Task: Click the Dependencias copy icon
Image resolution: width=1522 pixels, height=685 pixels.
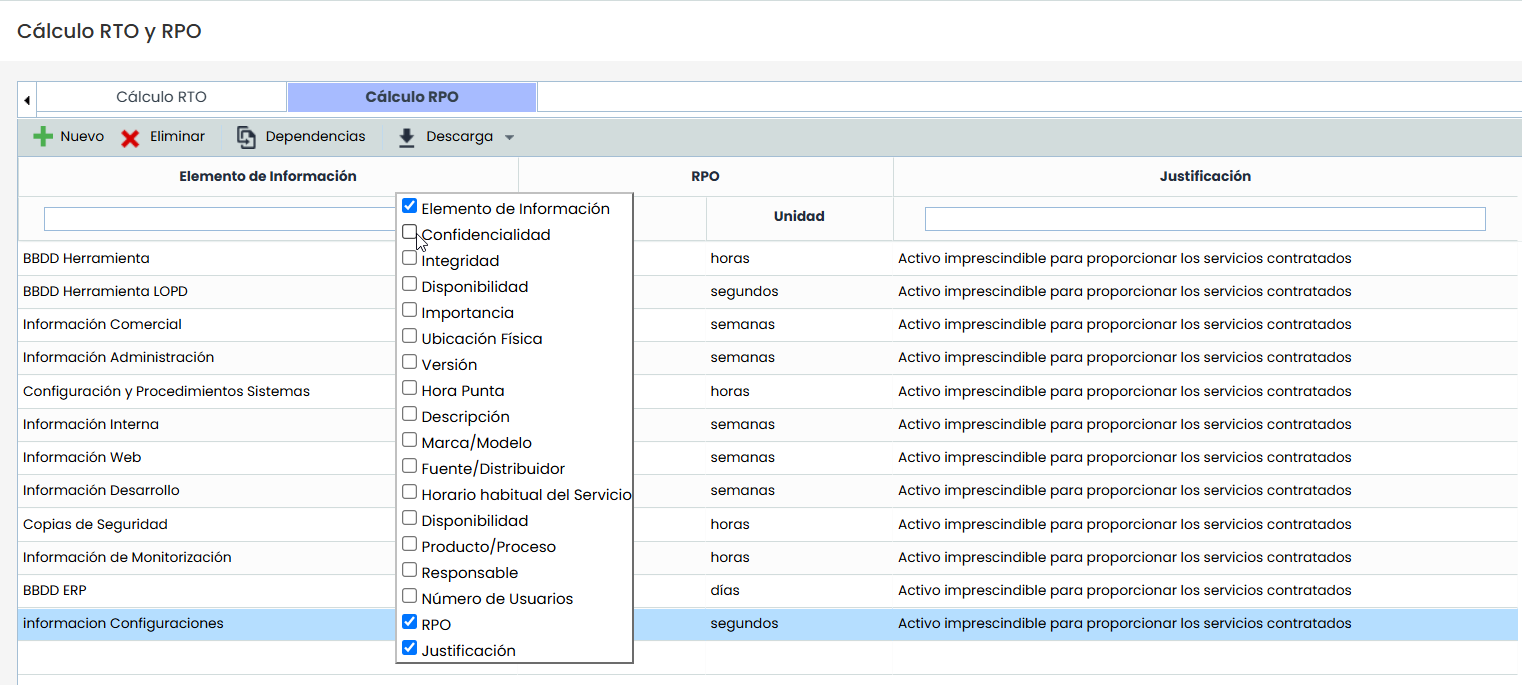Action: [x=246, y=137]
